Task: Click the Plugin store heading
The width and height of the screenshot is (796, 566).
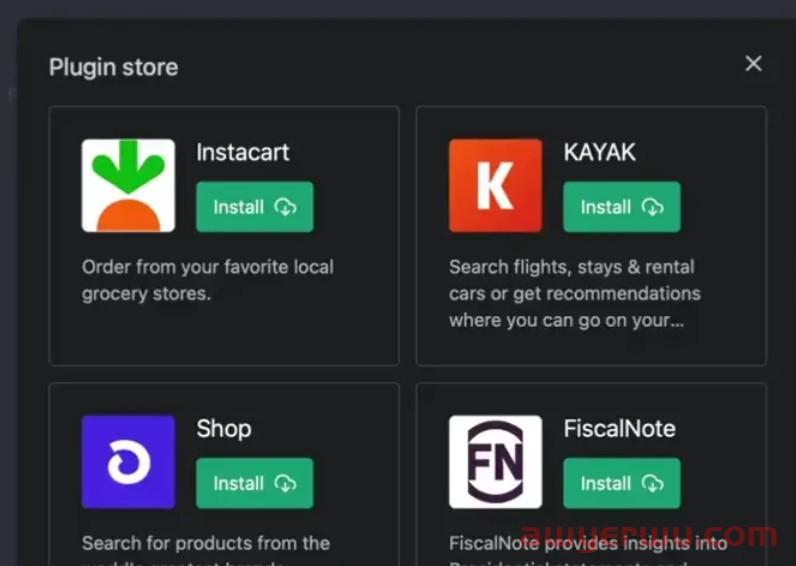Action: [114, 67]
